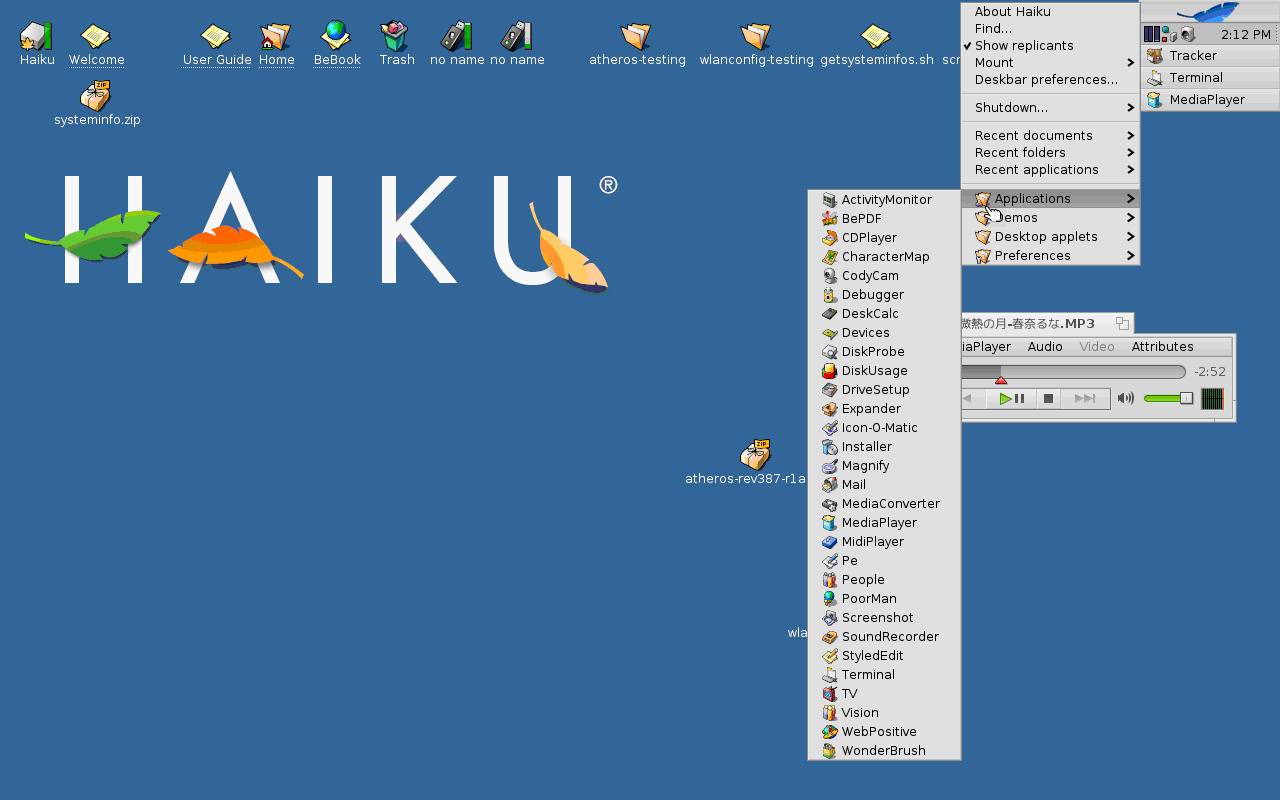Switch to Terminal in the Deskbar
The width and height of the screenshot is (1280, 800).
click(1195, 78)
